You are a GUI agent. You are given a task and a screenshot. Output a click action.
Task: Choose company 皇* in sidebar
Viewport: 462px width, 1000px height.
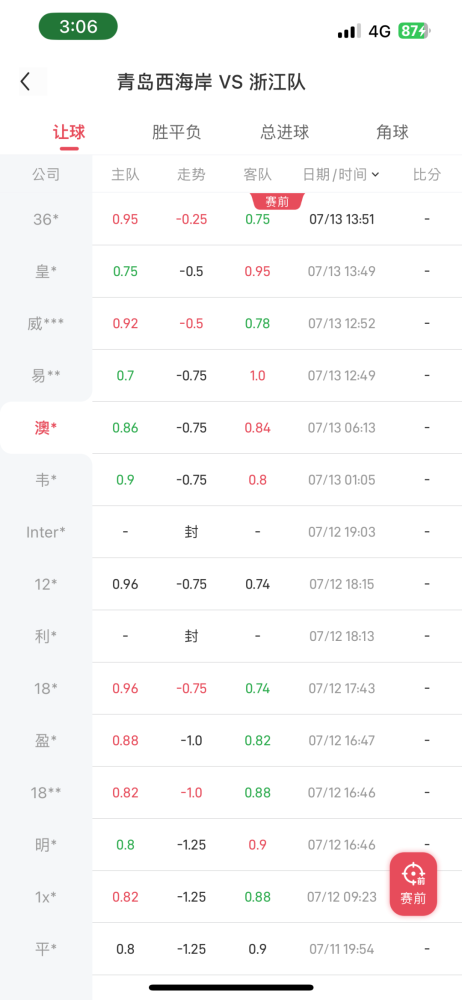point(46,272)
